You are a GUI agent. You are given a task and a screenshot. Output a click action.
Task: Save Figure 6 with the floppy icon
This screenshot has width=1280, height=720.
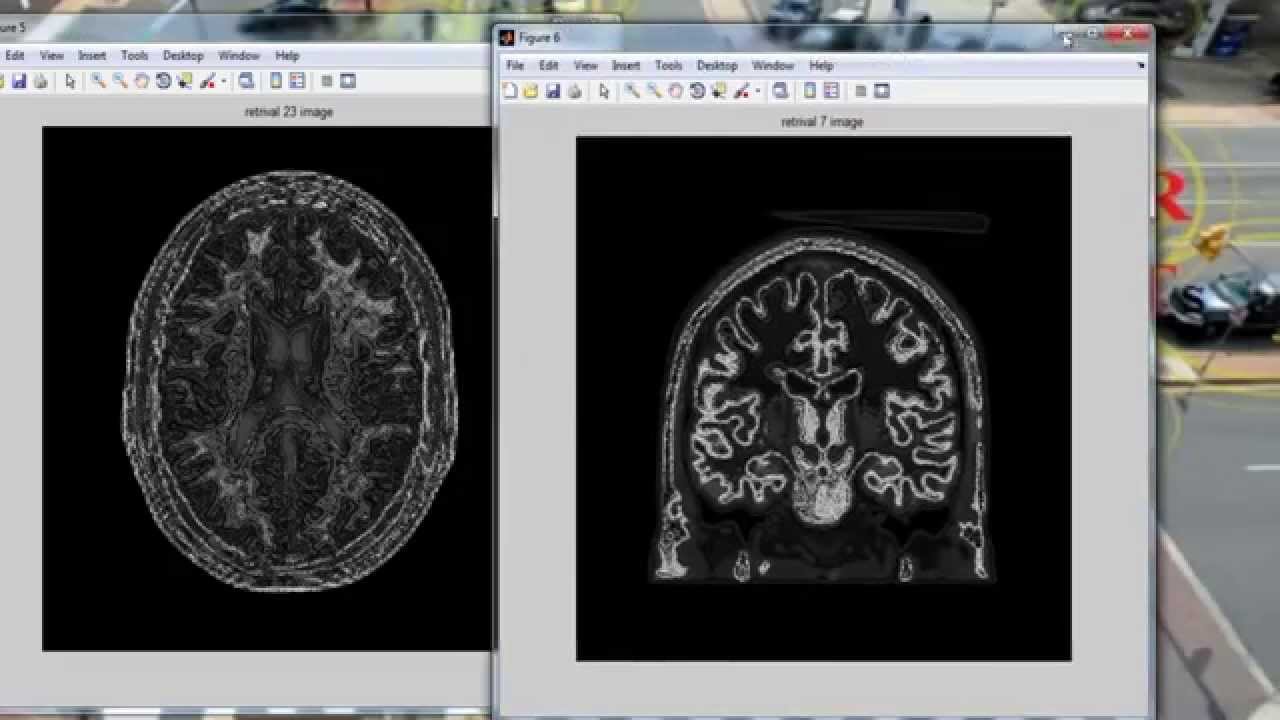(553, 91)
